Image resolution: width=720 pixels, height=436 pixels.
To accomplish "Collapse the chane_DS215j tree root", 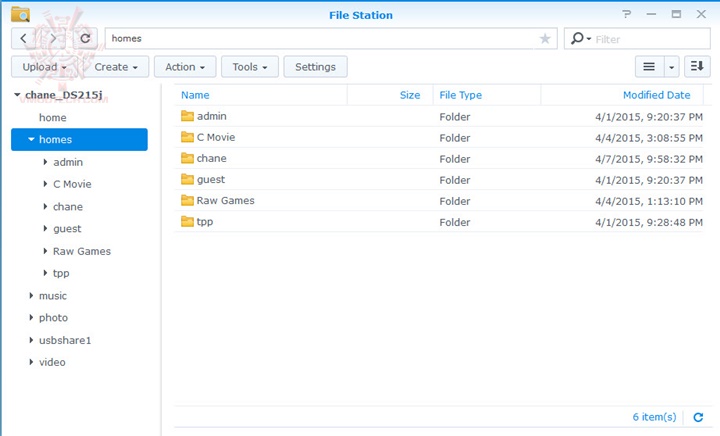I will click(17, 95).
